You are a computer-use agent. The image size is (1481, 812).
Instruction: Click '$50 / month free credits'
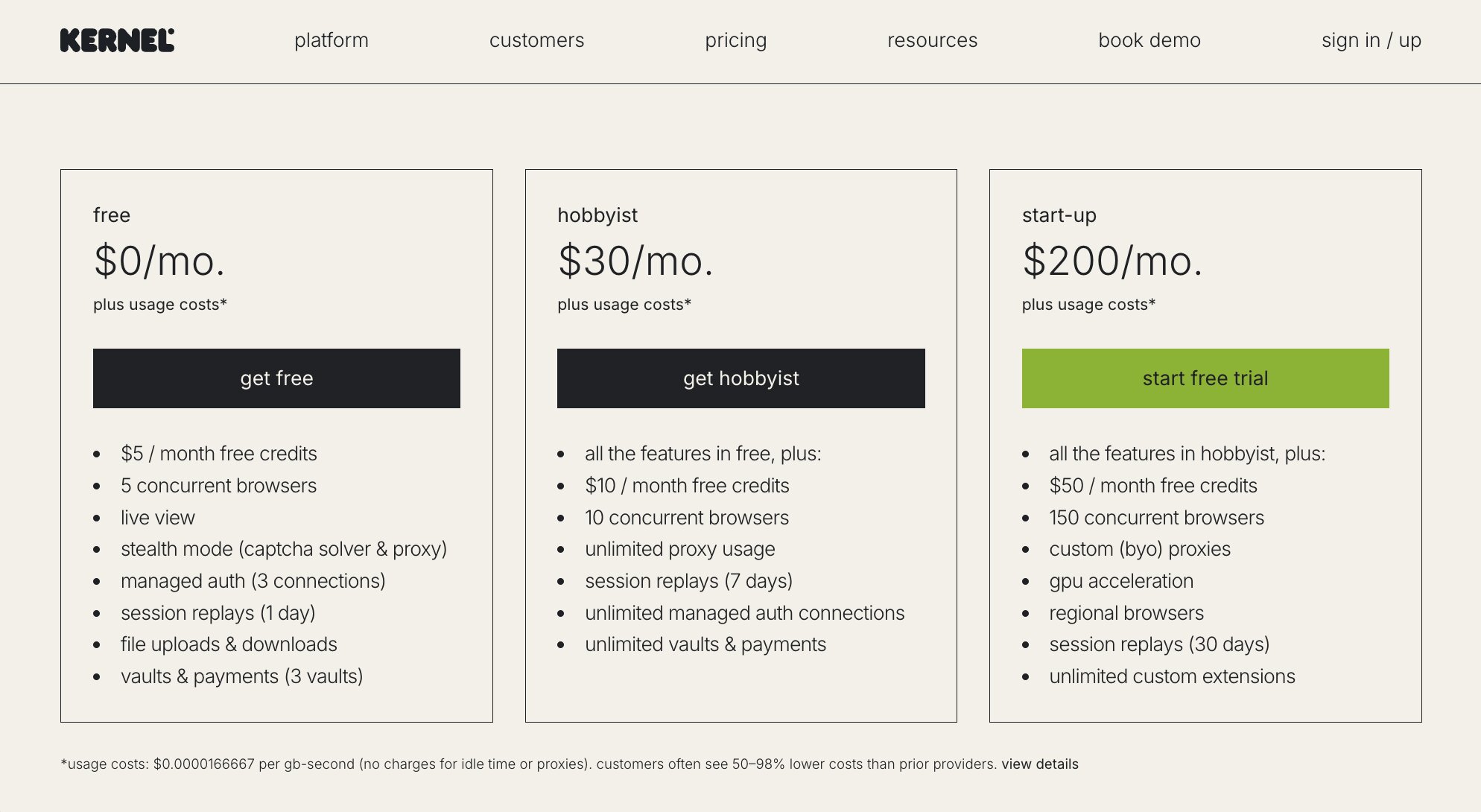[1153, 486]
